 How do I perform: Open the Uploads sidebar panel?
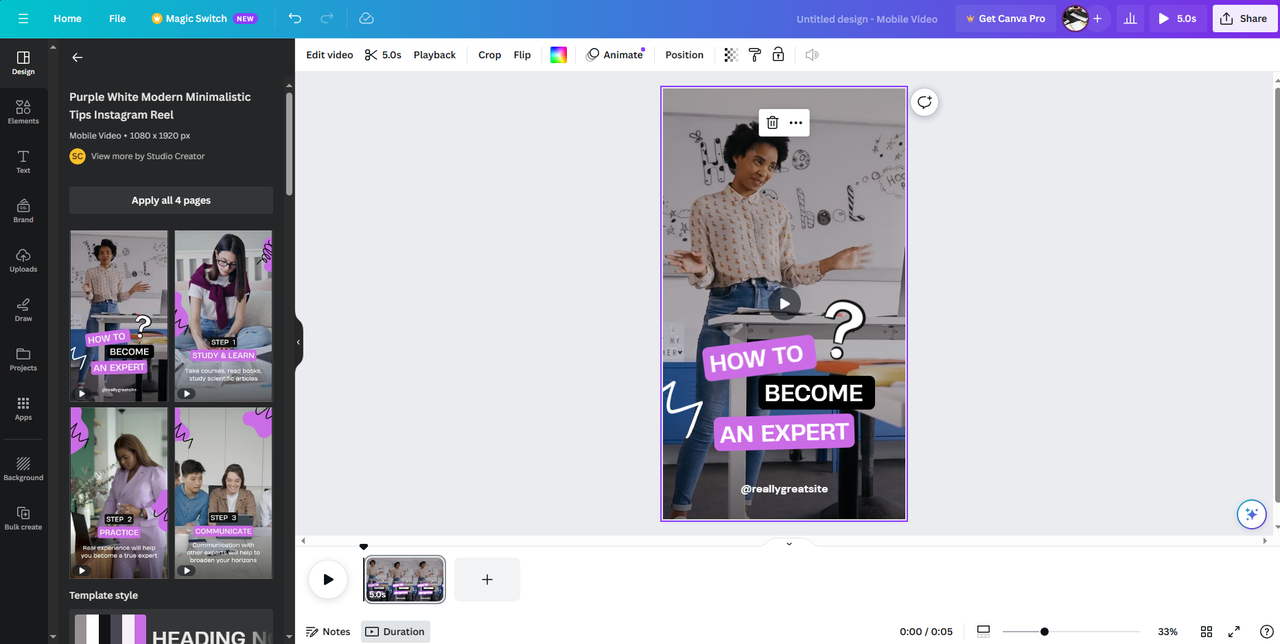point(23,260)
